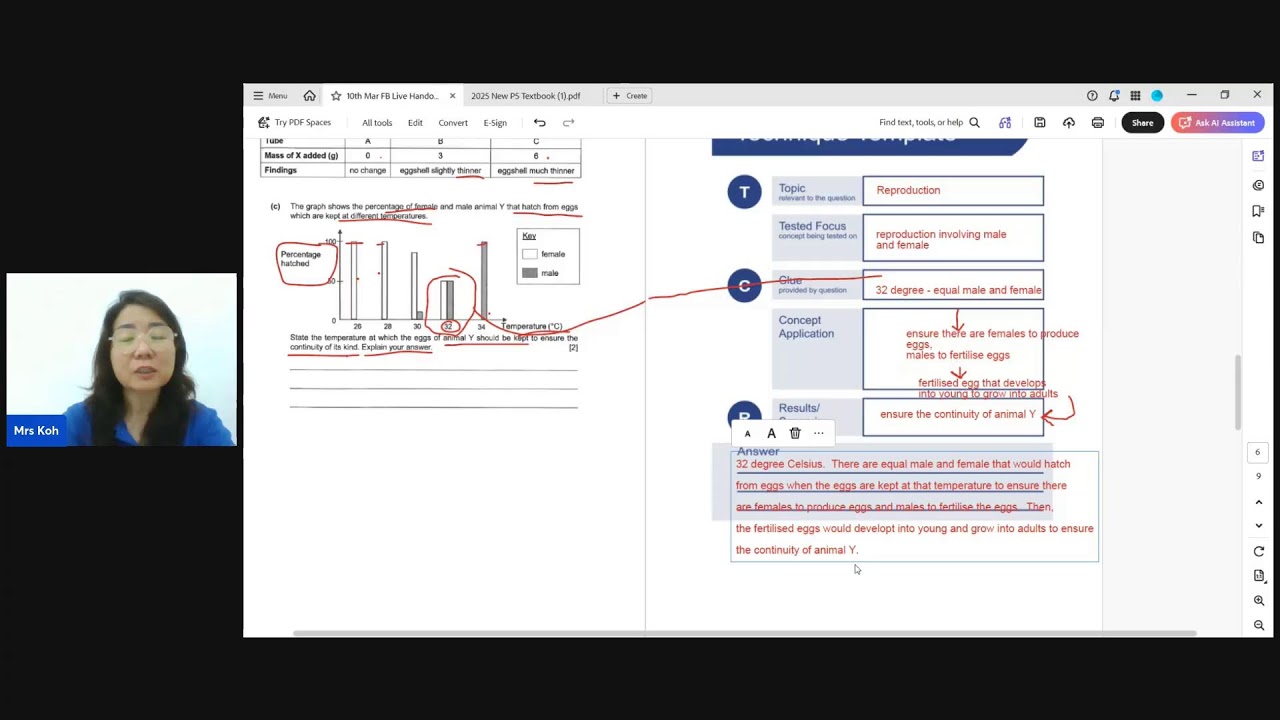The height and width of the screenshot is (720, 1280).
Task: Open Try PDF Spaces
Action: [294, 123]
